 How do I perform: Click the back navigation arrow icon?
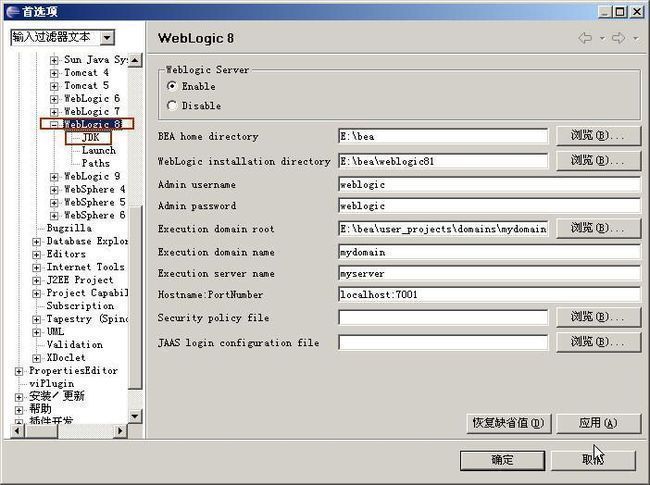point(585,38)
